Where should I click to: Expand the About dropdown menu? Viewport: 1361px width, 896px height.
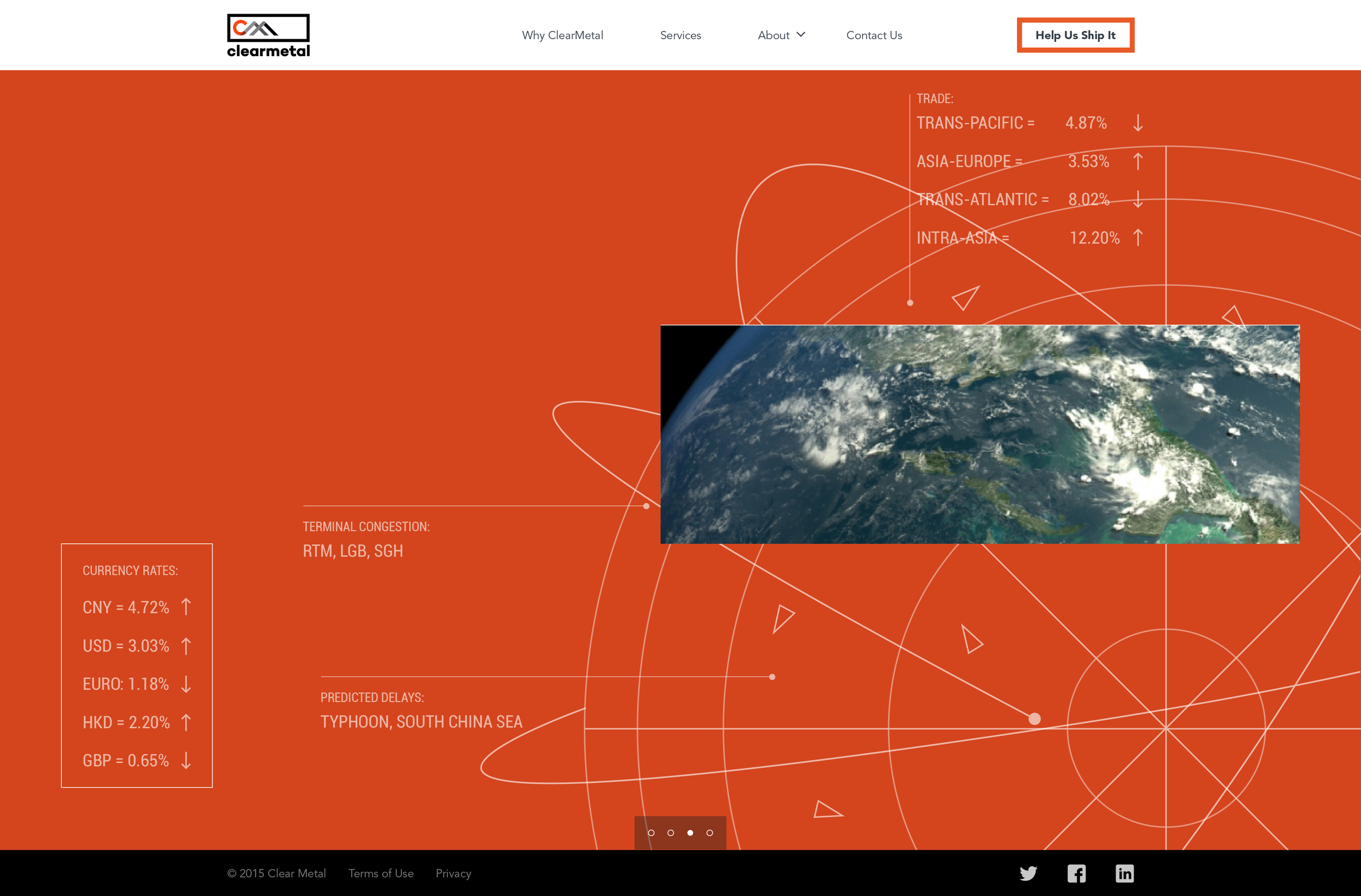(x=781, y=35)
